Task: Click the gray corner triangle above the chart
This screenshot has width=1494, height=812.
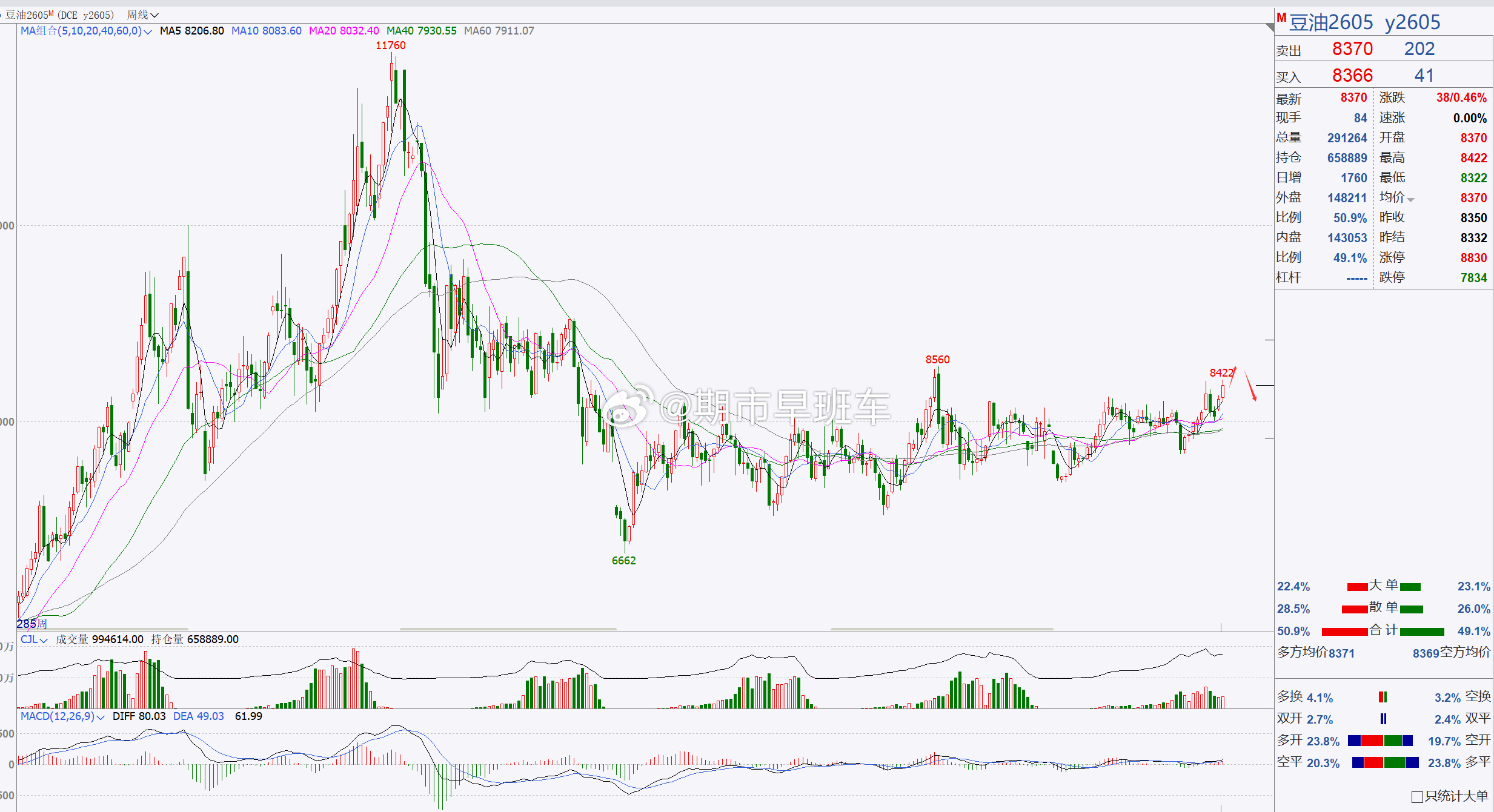Action: point(1270,27)
